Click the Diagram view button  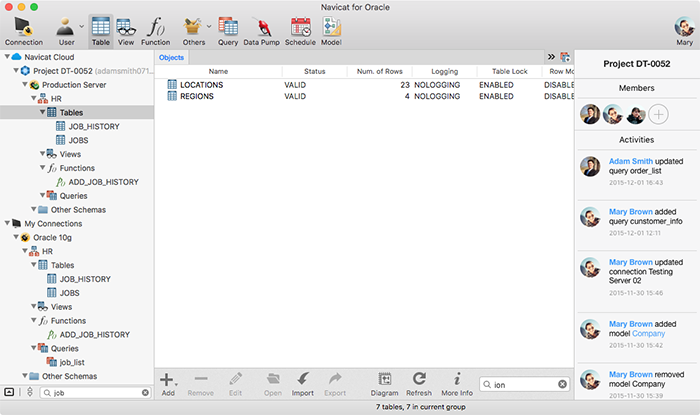(384, 384)
